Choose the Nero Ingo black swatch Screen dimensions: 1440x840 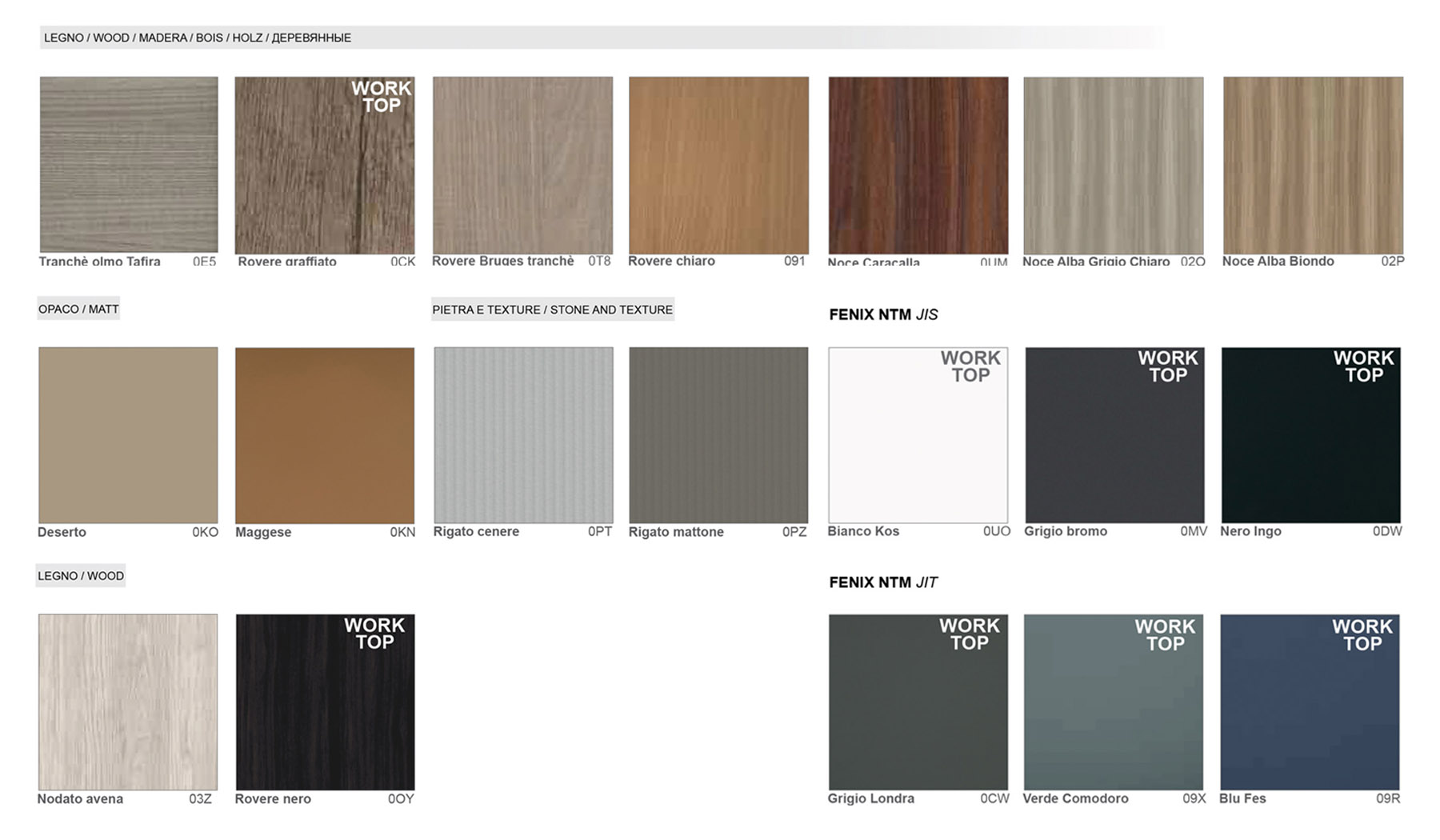point(1310,435)
